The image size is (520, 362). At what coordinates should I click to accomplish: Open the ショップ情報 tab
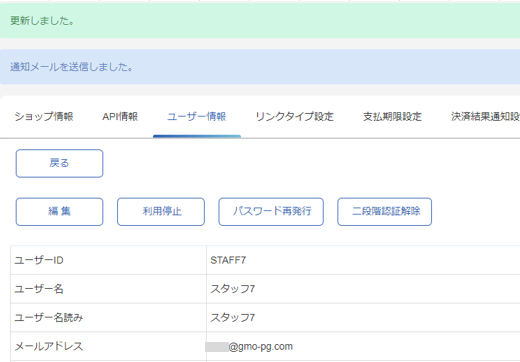click(x=44, y=116)
